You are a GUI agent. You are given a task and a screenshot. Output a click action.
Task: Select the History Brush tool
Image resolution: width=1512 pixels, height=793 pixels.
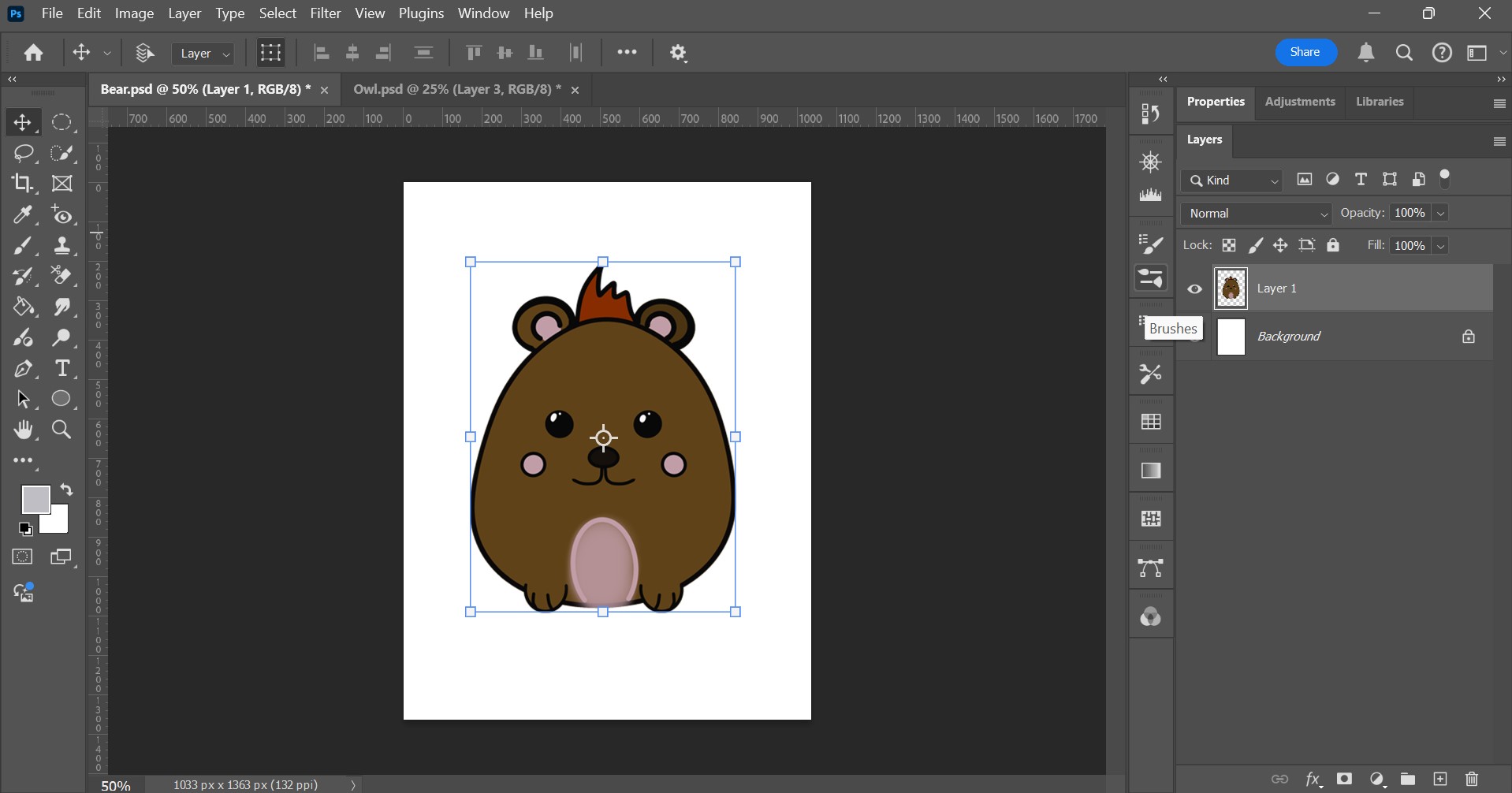[x=23, y=276]
